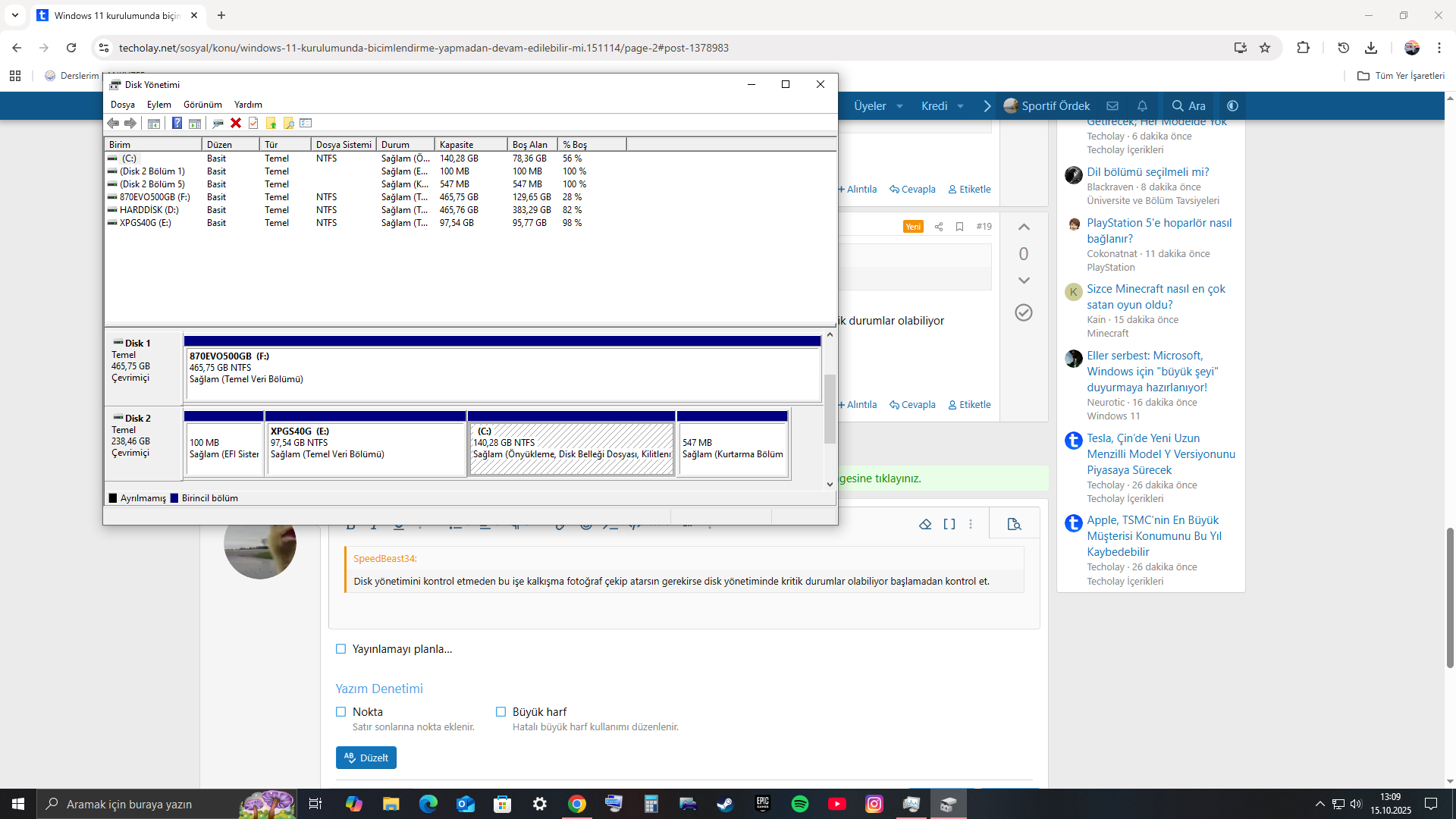Click the Forward arrow in Disk Yönetimi toolbar
Screen dimensions: 1456x819
130,123
